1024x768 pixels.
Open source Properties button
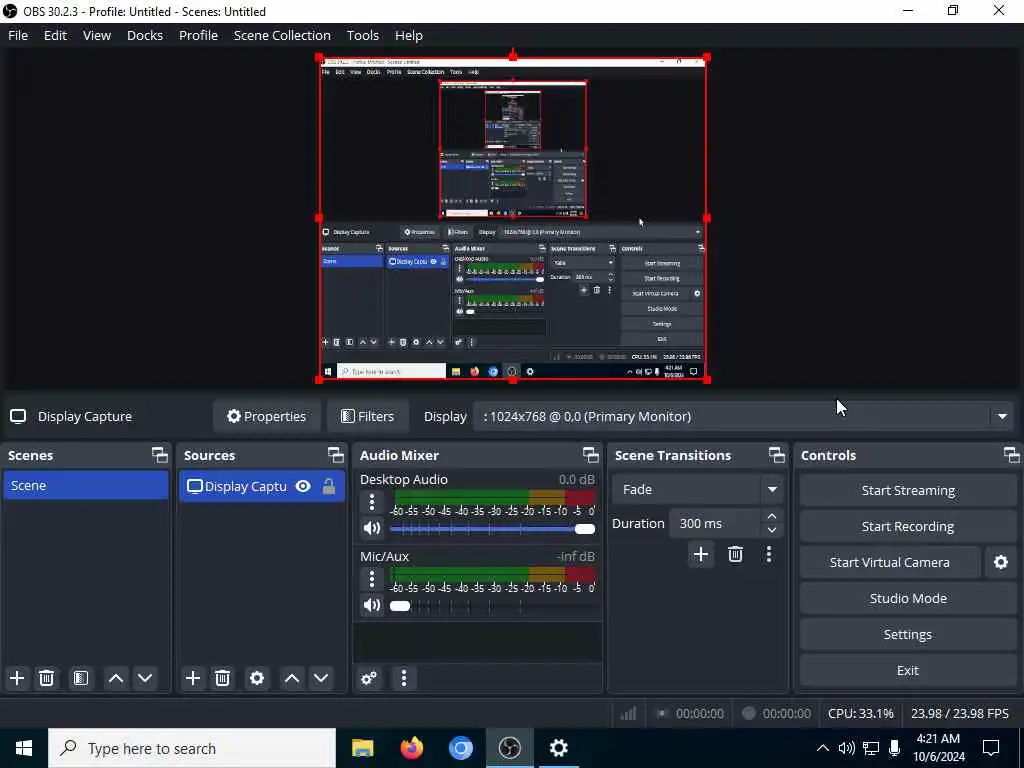pyautogui.click(x=266, y=417)
